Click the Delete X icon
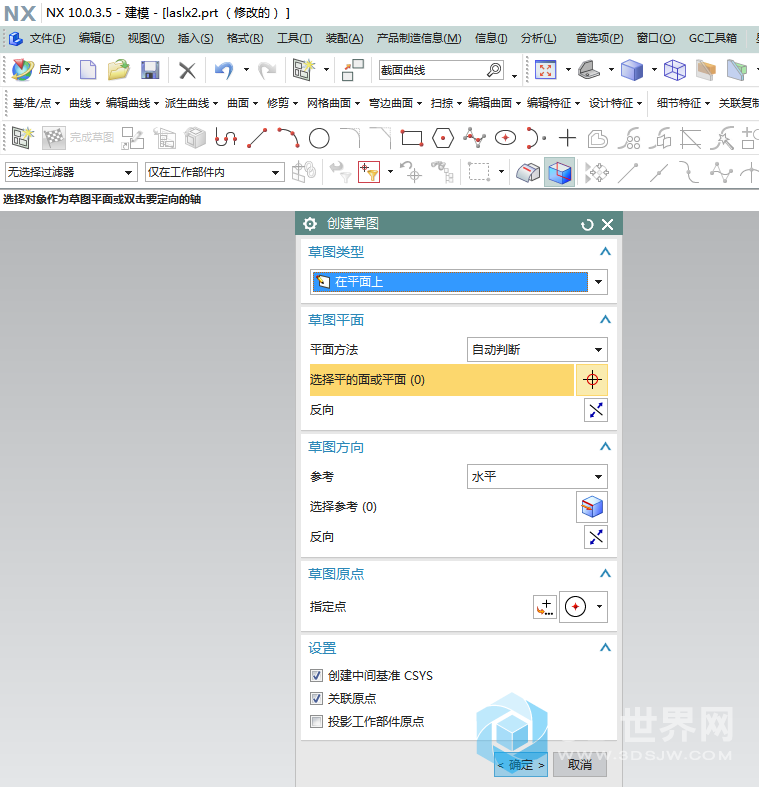 point(187,70)
